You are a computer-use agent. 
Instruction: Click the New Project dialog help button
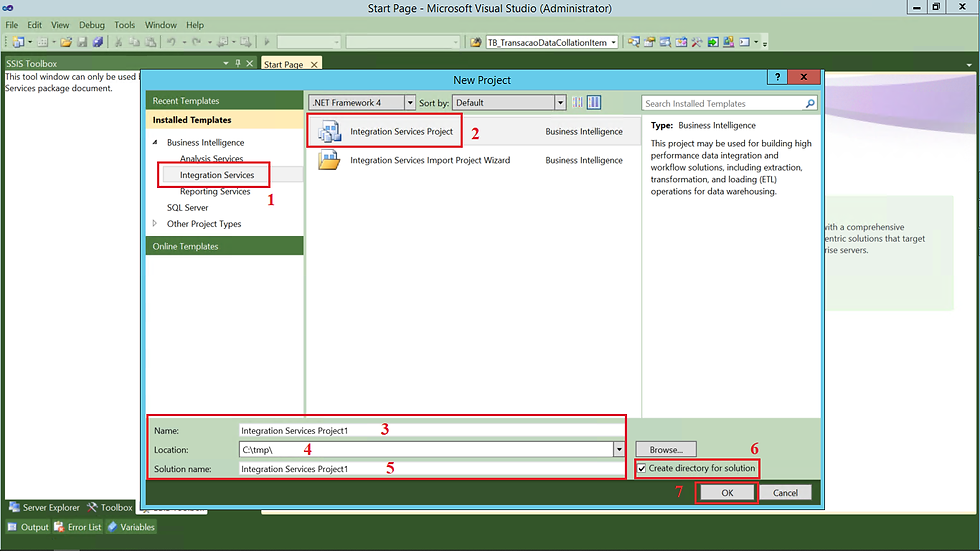point(777,77)
